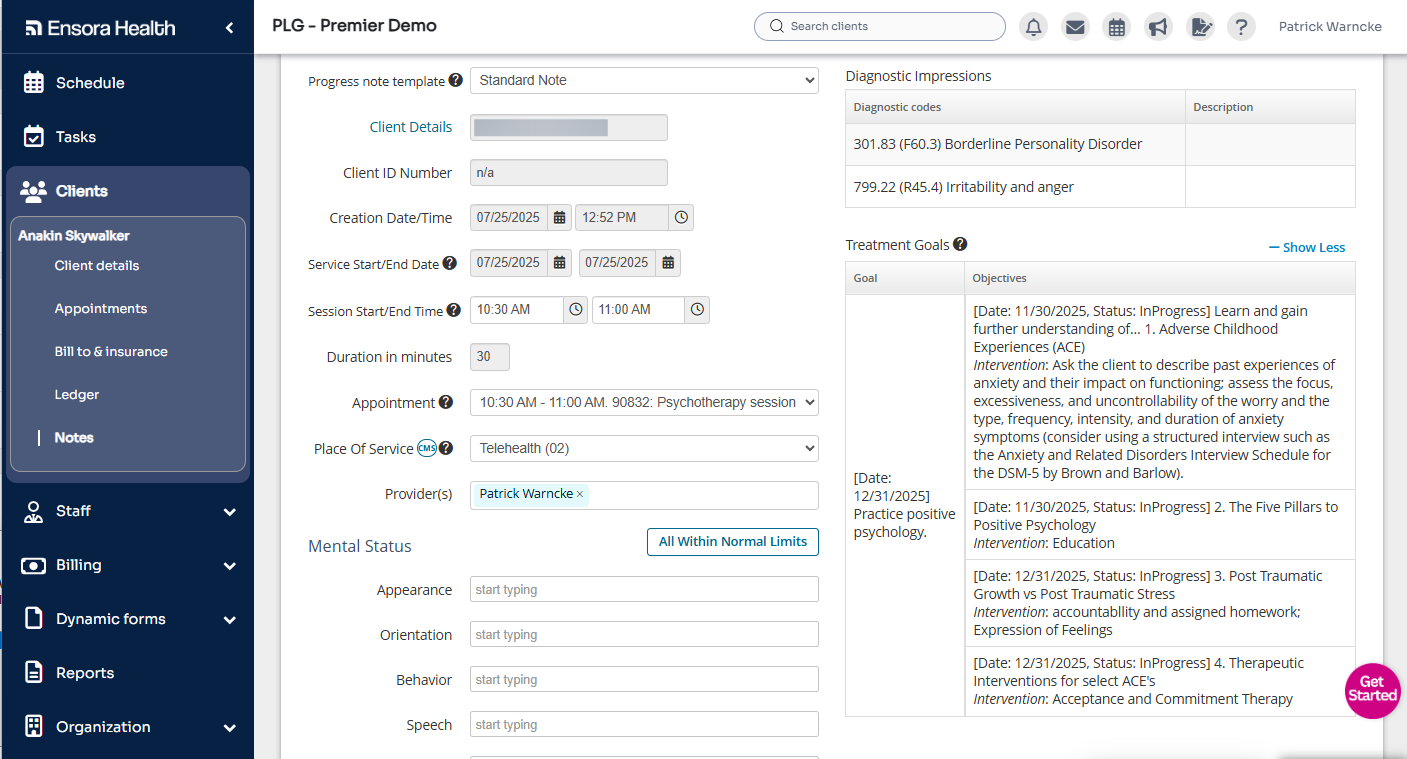Click the Show Less link
This screenshot has width=1407, height=759.
click(1307, 247)
